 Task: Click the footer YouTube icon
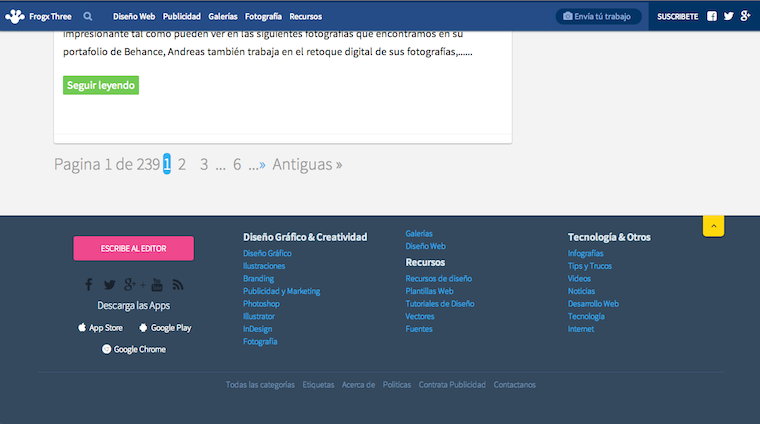pos(156,285)
